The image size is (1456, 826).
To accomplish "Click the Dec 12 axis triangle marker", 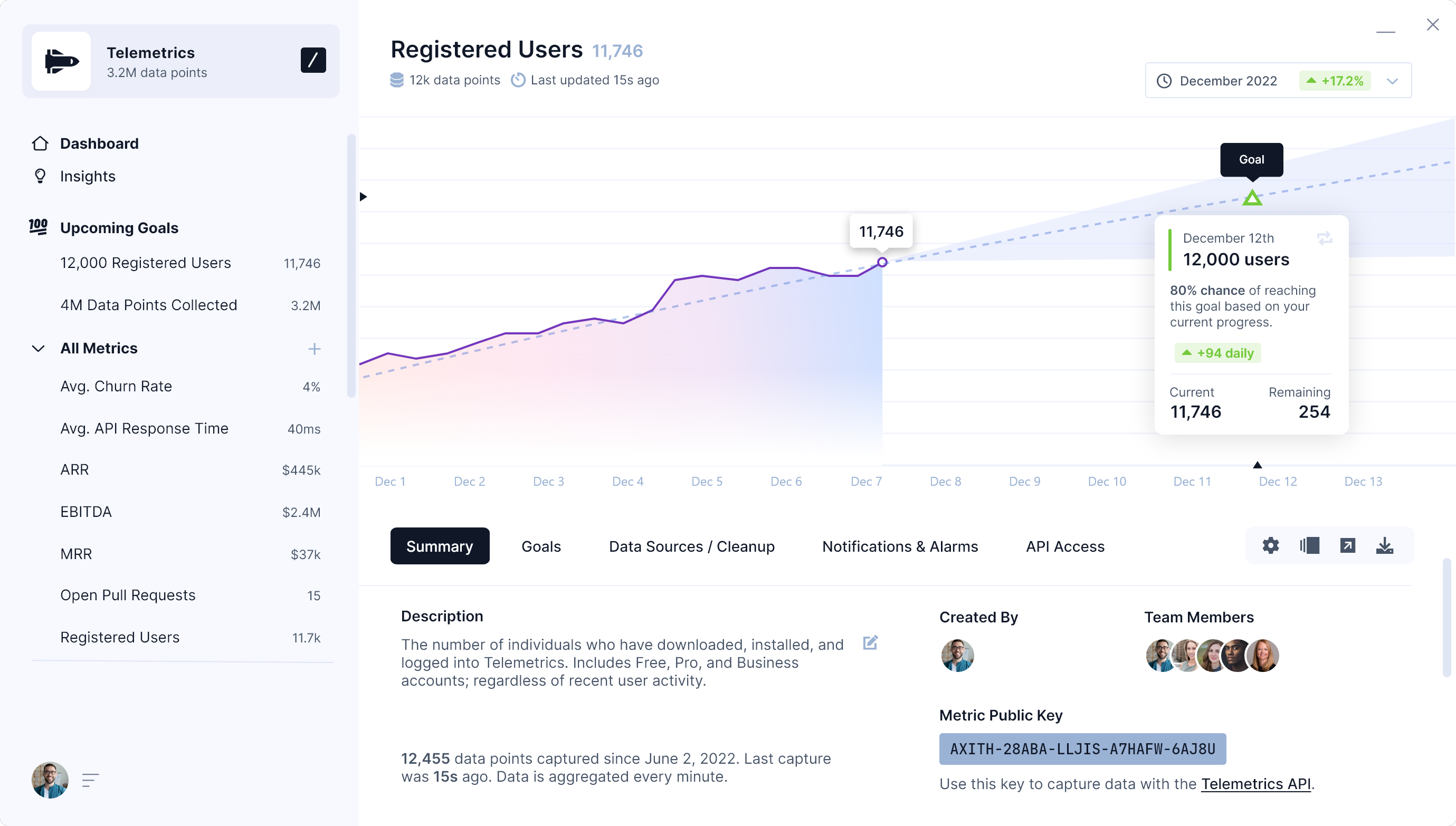I will pyautogui.click(x=1258, y=465).
